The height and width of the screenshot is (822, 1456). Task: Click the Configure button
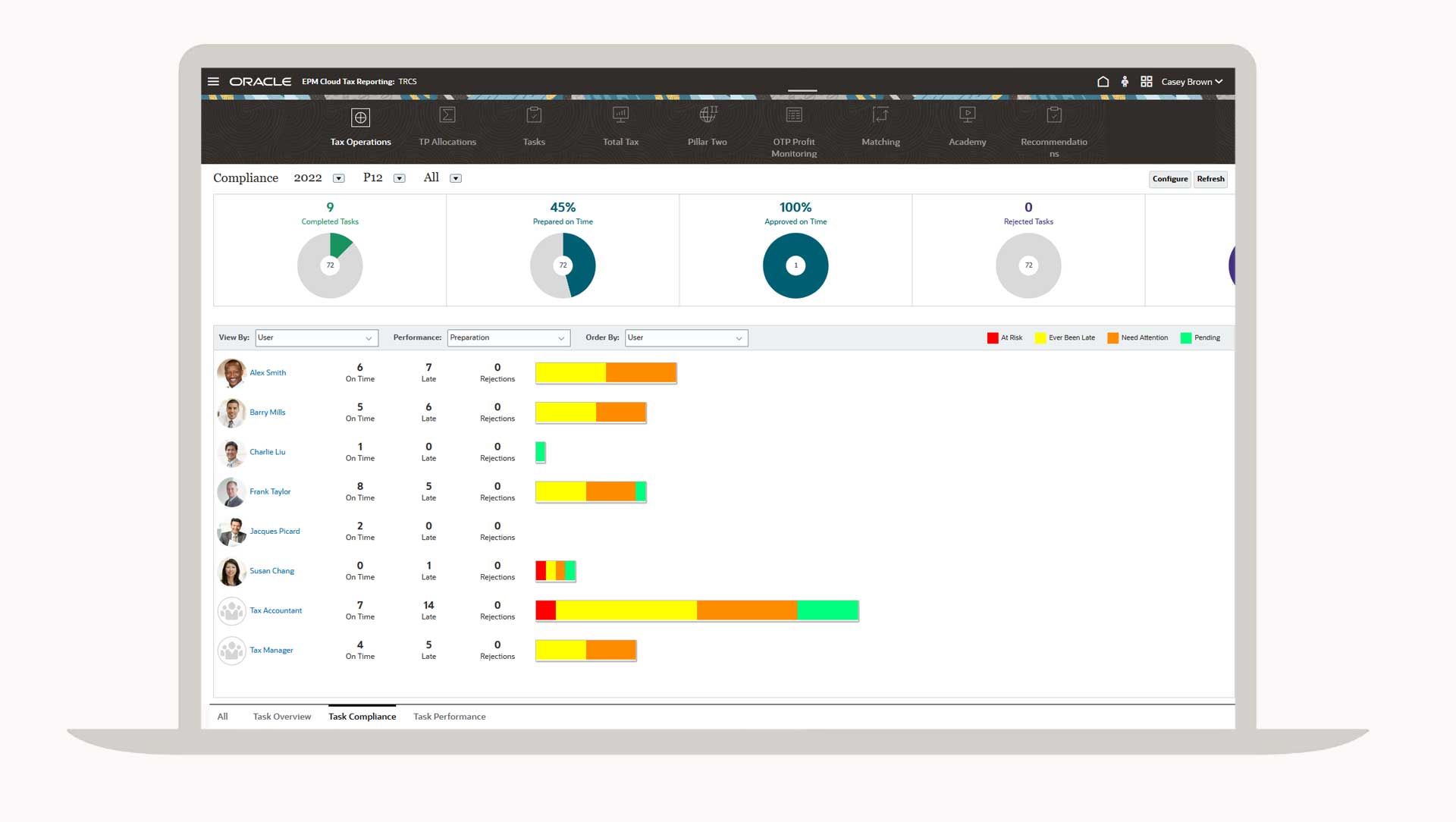coord(1169,179)
